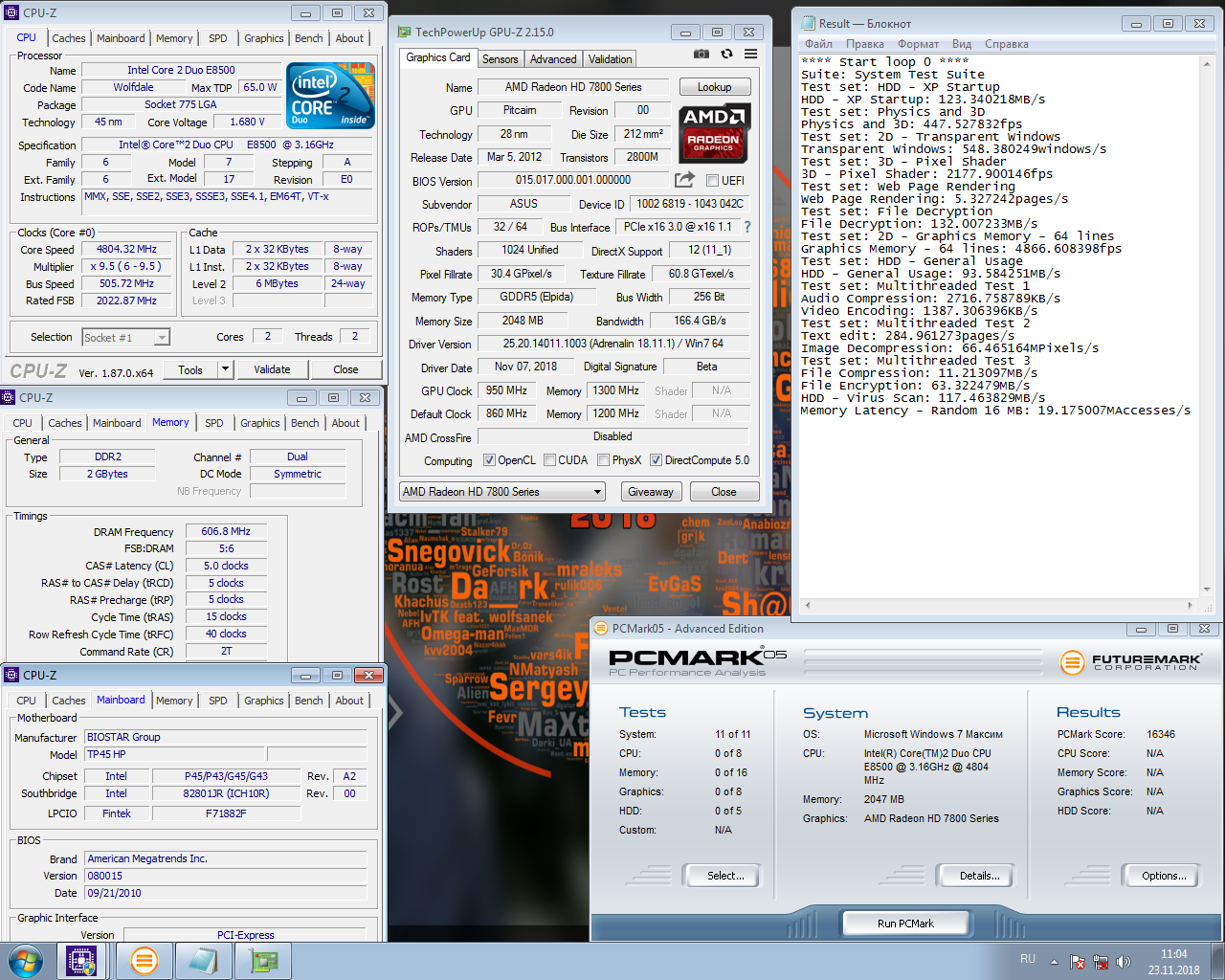Open the Validation tab in GPU-Z
Screen dimensions: 1225x980
coord(610,59)
